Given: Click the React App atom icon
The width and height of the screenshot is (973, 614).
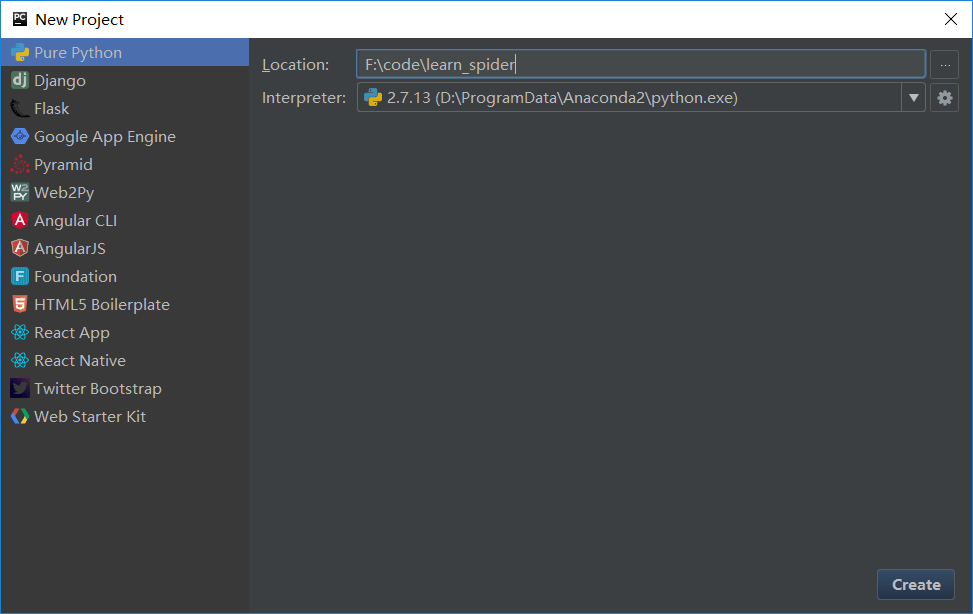Looking at the screenshot, I should pyautogui.click(x=20, y=332).
